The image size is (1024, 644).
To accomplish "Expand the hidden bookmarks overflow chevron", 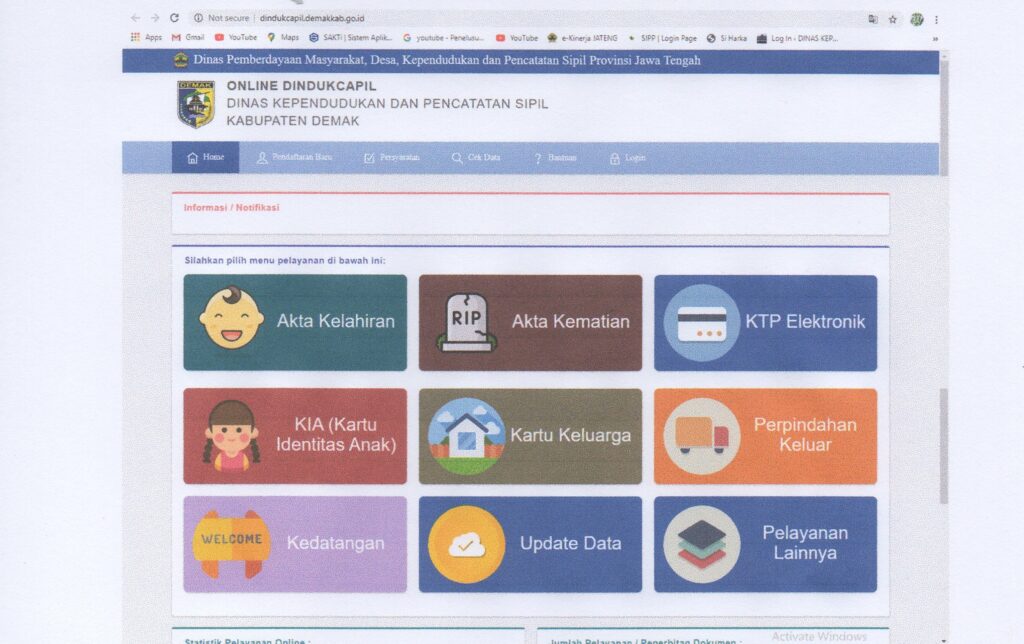I will coord(935,38).
